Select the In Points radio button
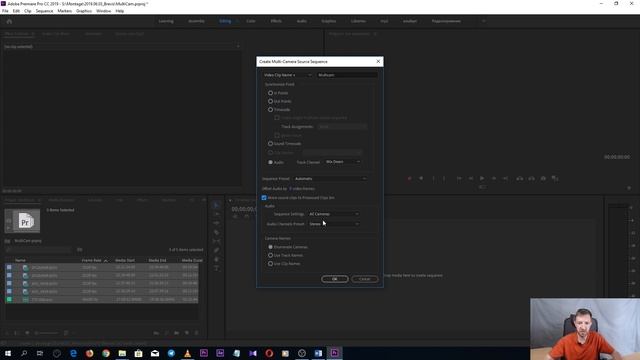 270,93
